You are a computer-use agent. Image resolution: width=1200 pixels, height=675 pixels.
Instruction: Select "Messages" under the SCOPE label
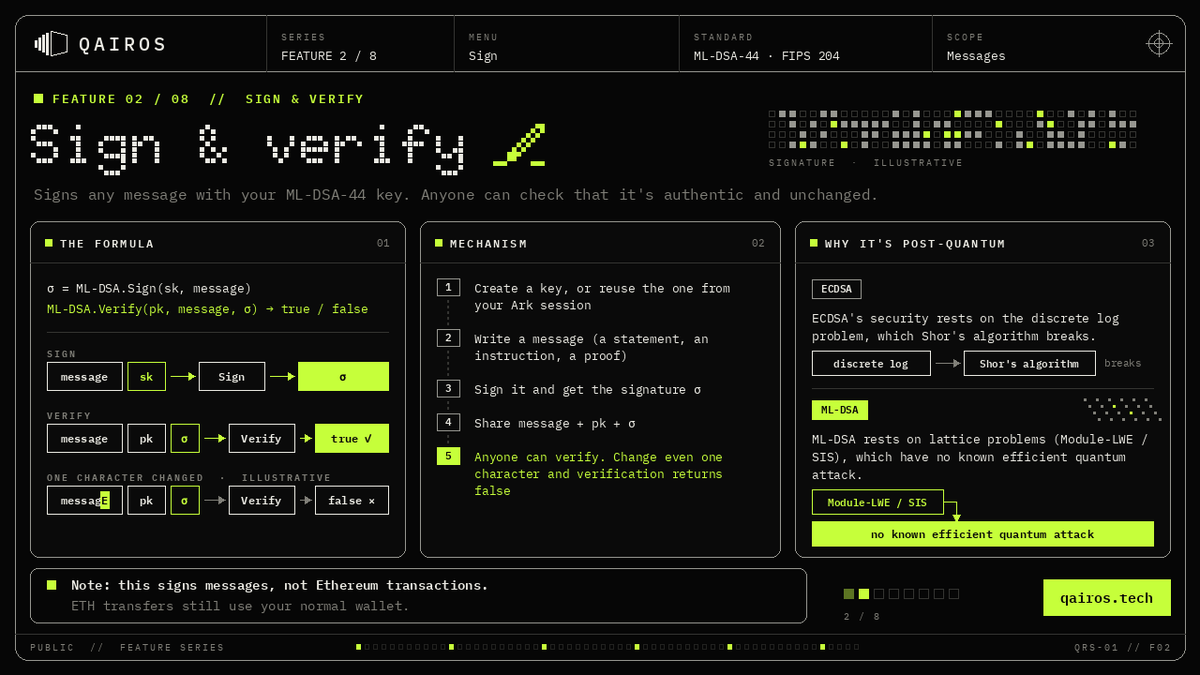click(x=976, y=56)
